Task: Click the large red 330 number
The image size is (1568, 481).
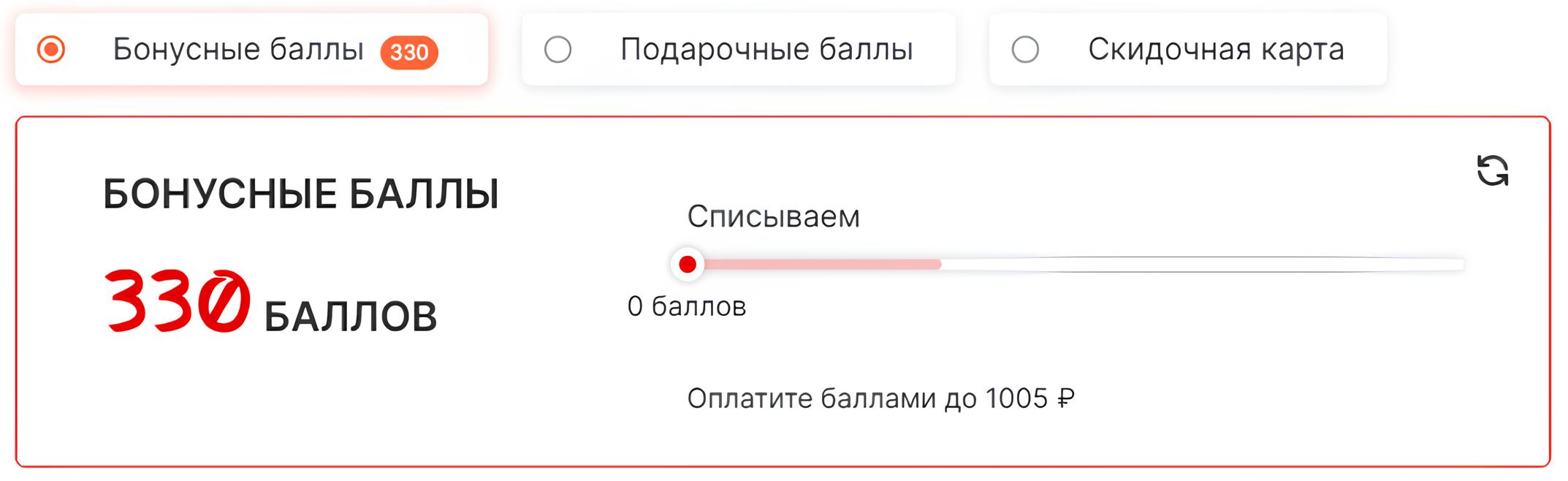Action: tap(178, 302)
